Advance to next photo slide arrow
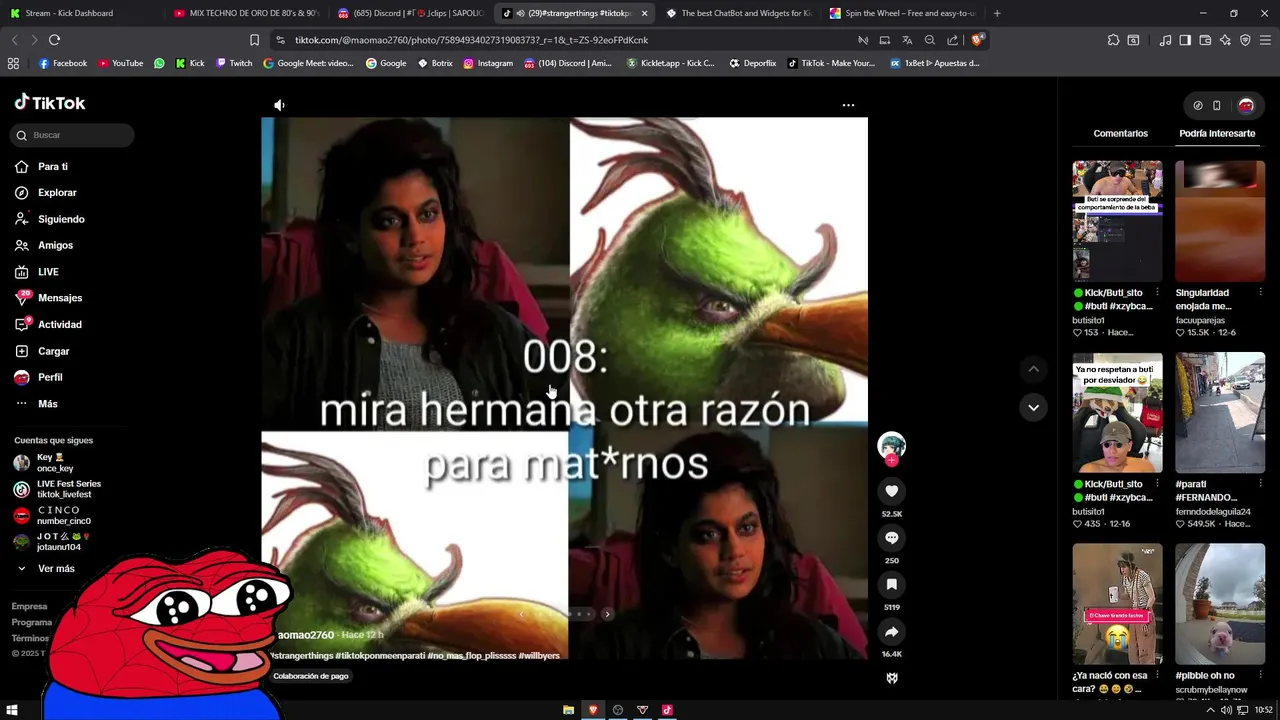This screenshot has width=1280, height=720. 607,614
